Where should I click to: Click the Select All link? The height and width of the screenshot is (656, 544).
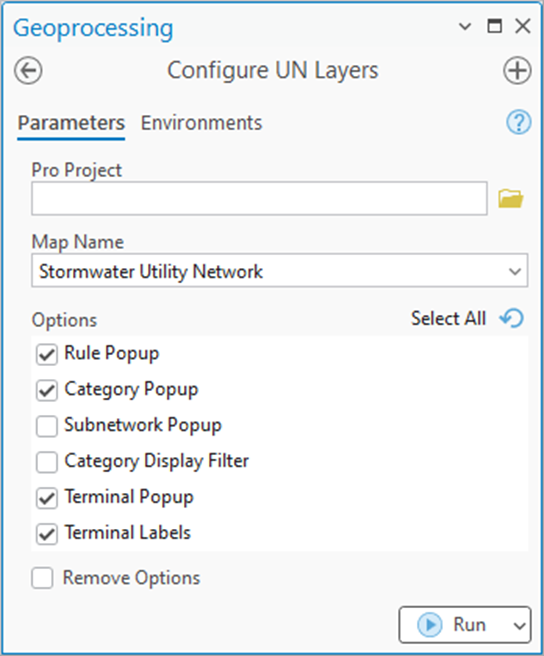448,318
